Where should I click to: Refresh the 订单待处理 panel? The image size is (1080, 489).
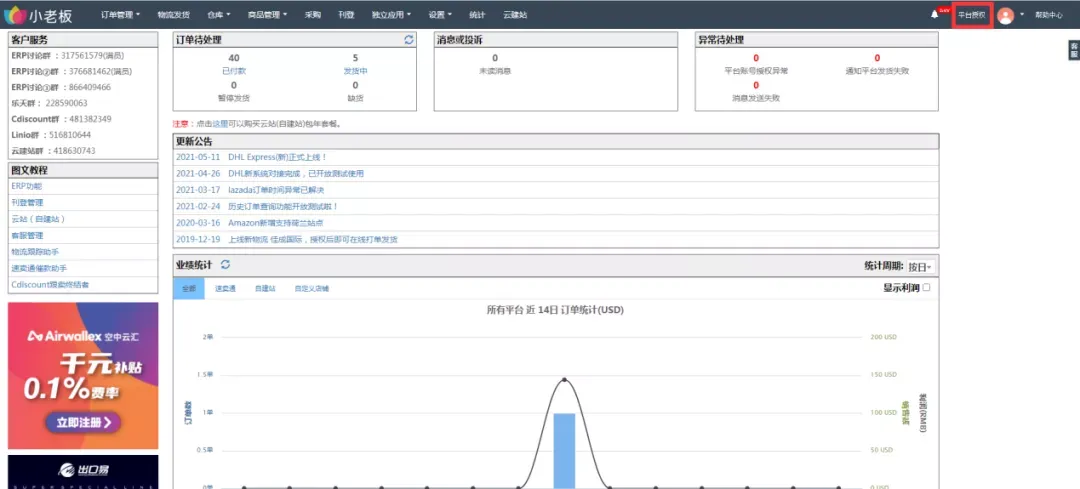408,40
